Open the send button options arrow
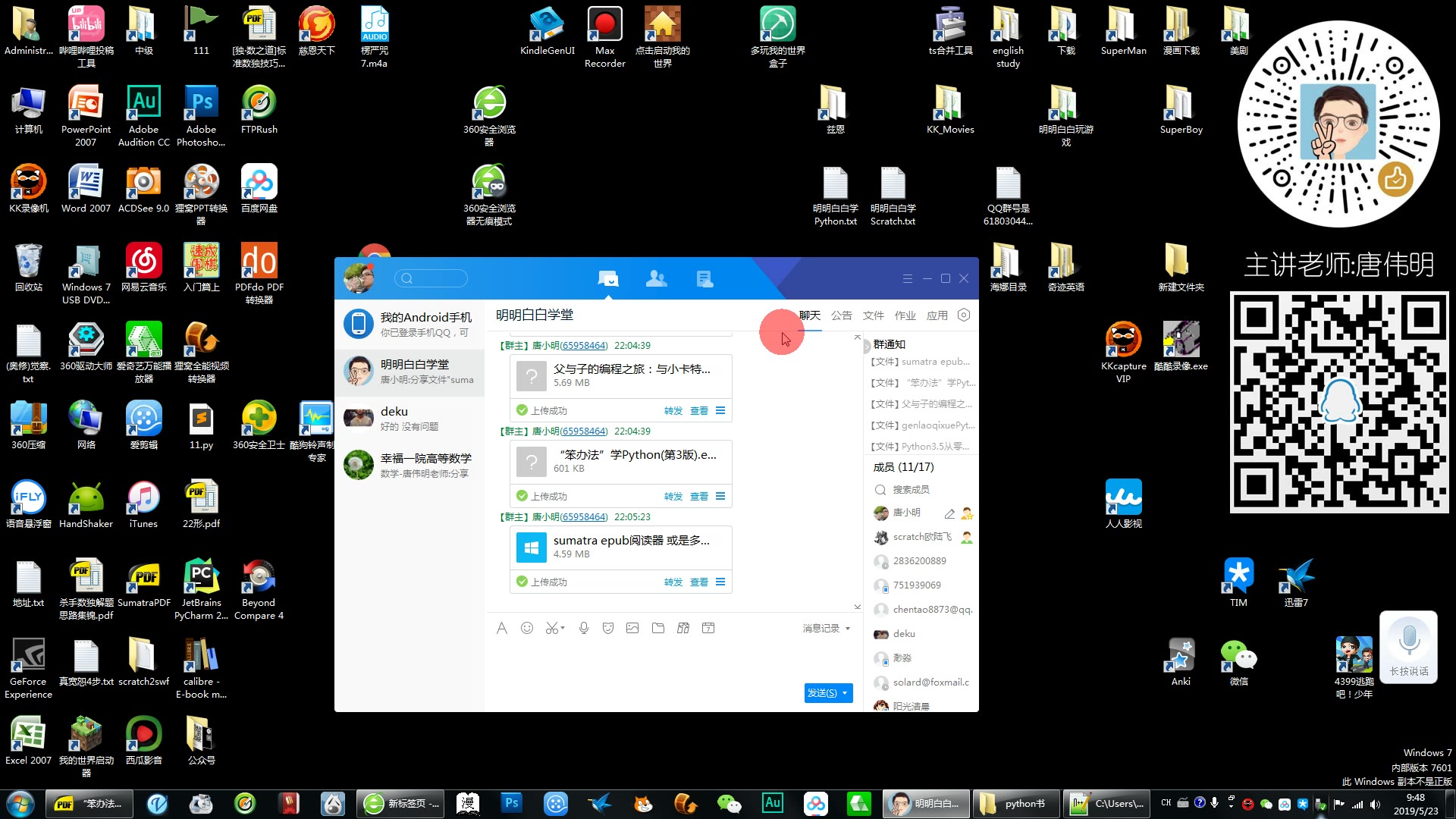 tap(846, 693)
